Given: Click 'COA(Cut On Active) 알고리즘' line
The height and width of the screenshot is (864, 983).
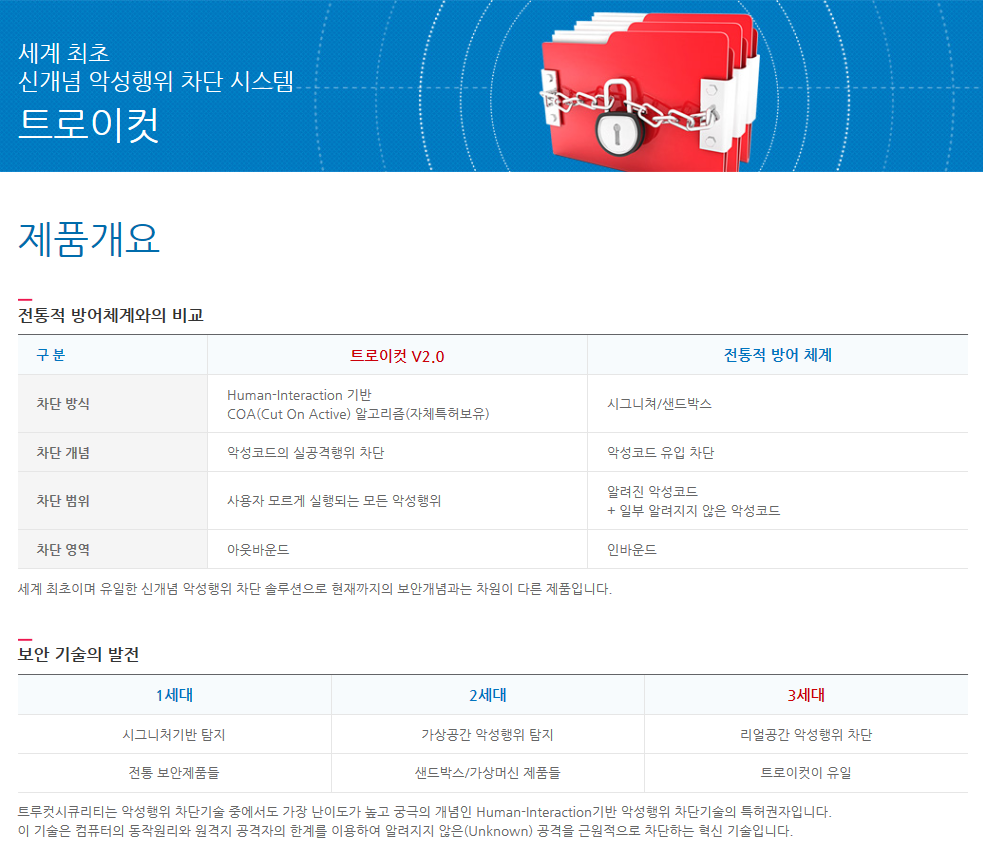Looking at the screenshot, I should [358, 414].
